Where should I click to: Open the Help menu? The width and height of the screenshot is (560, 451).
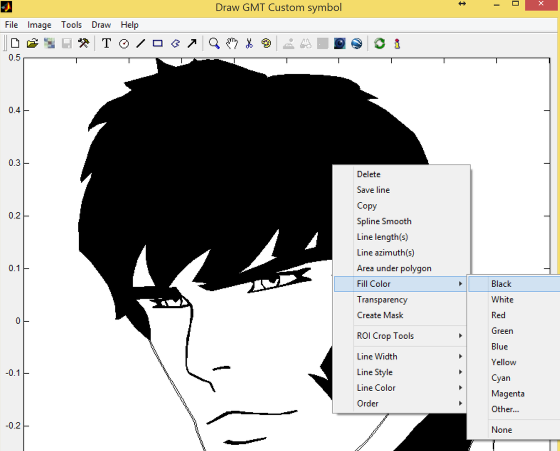point(129,25)
